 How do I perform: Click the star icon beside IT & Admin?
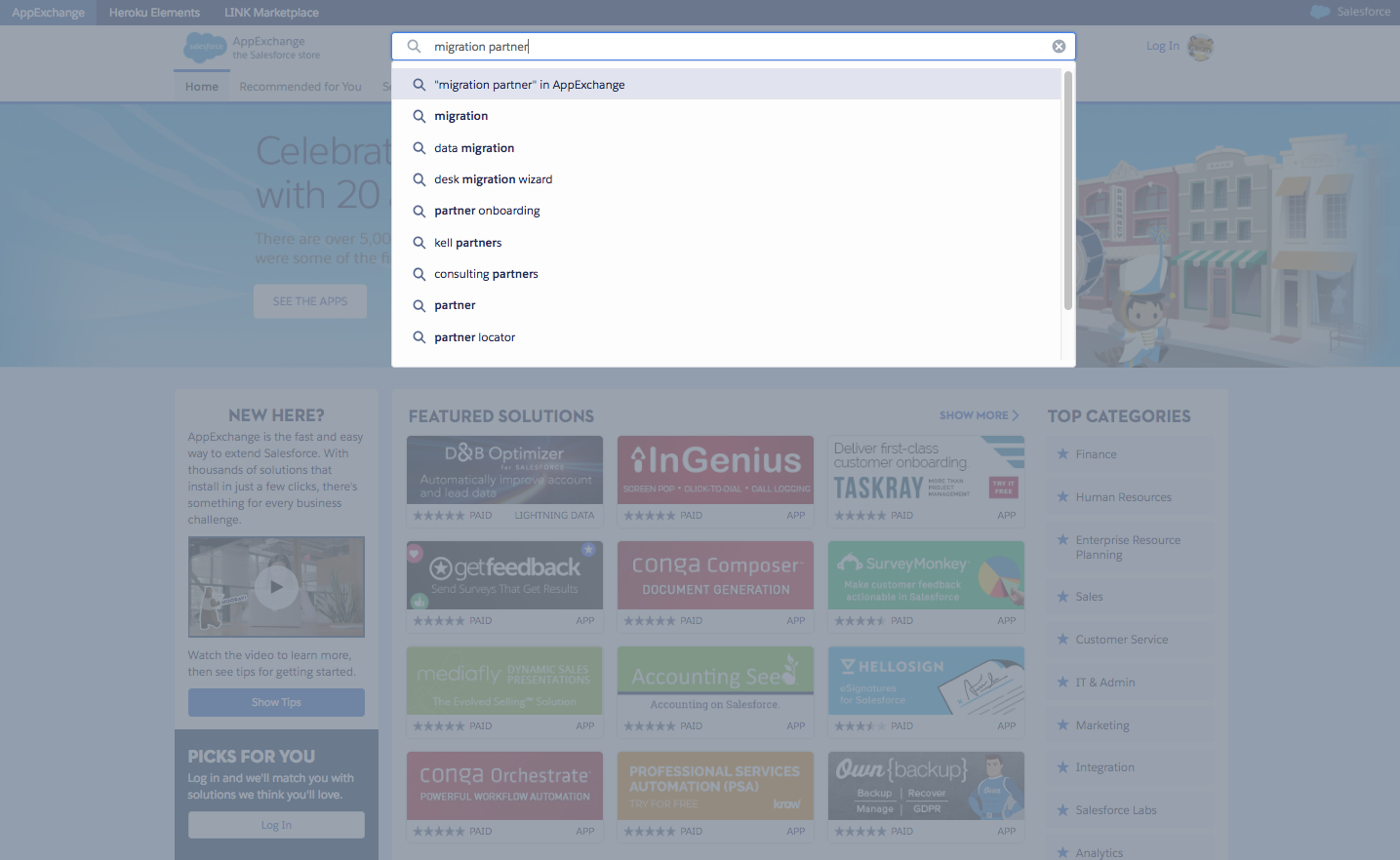click(1063, 682)
